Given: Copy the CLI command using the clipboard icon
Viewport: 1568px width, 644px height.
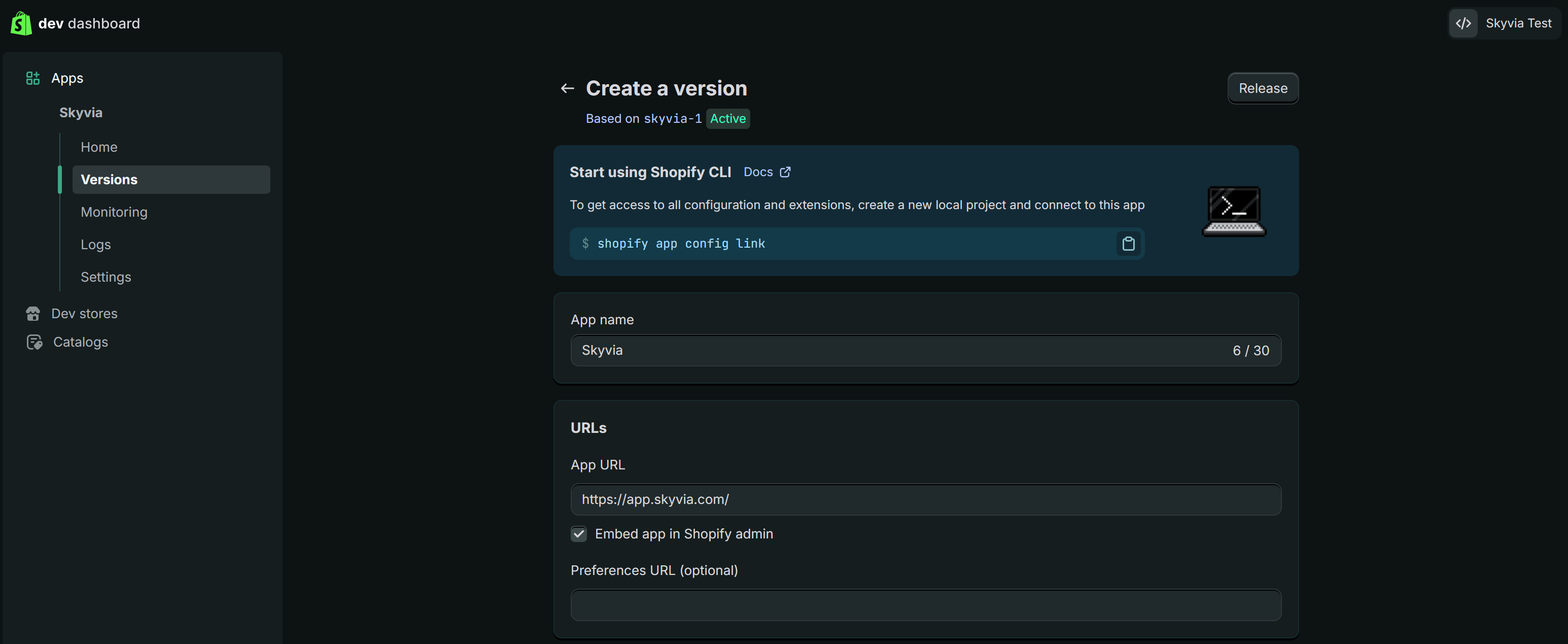Looking at the screenshot, I should pos(1129,244).
